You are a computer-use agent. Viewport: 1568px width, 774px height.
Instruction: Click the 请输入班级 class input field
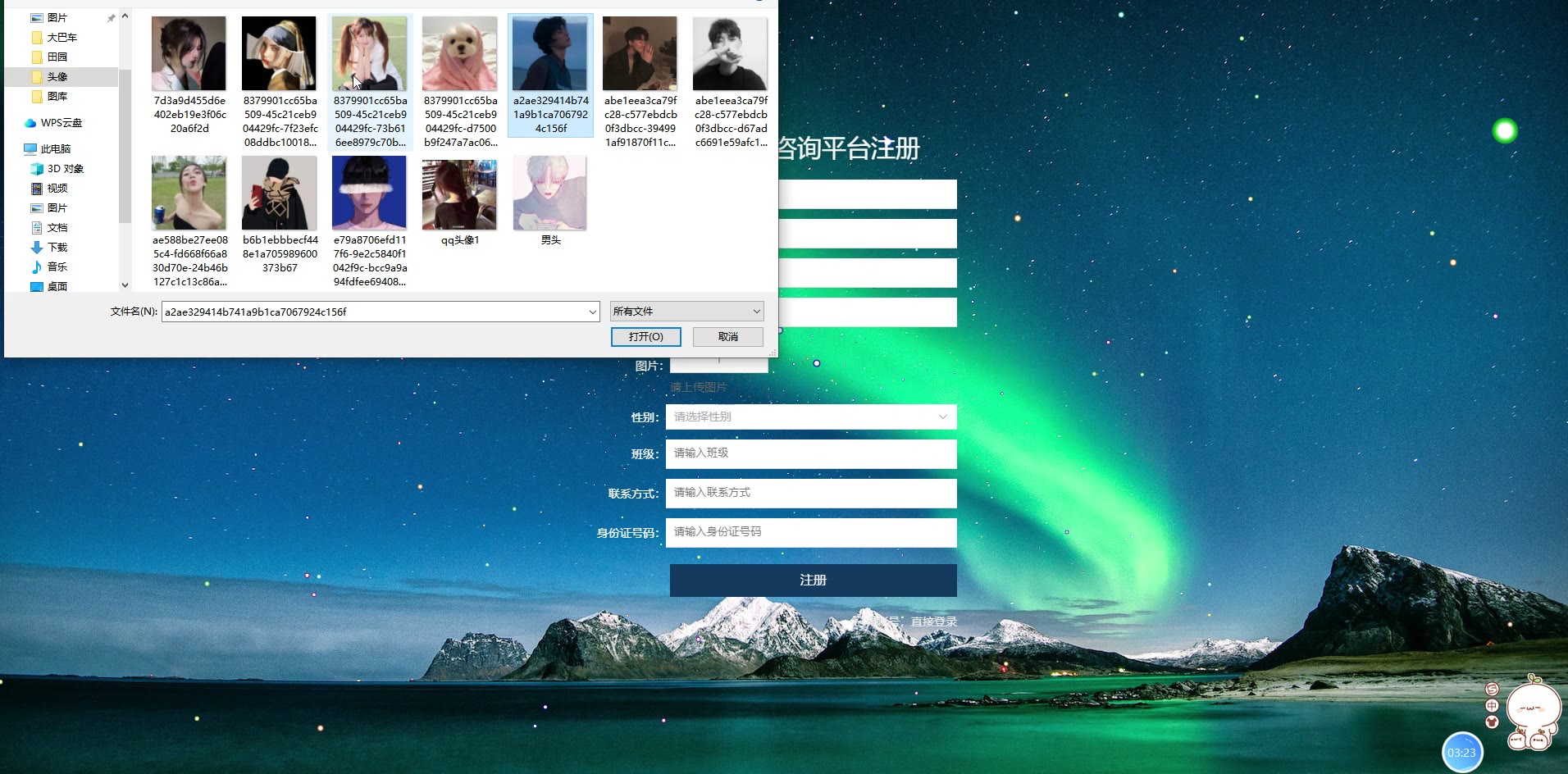click(811, 453)
